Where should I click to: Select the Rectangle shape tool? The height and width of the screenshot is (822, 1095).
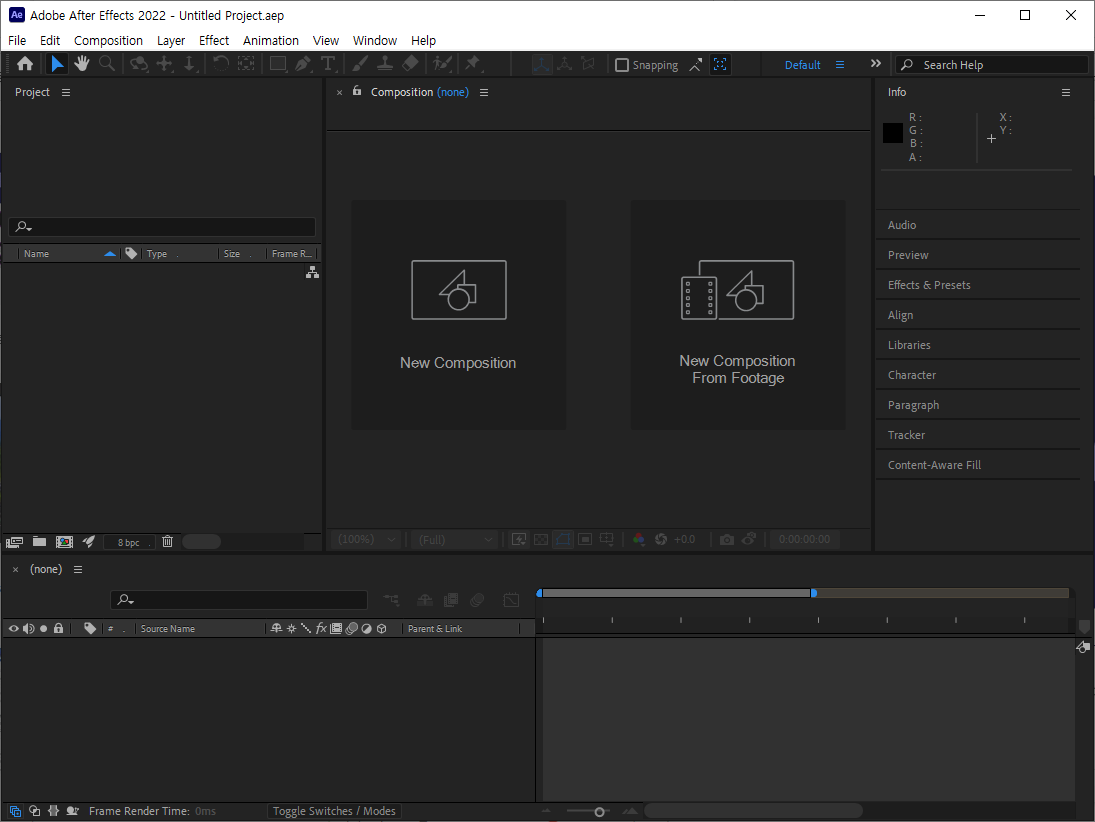(x=278, y=64)
